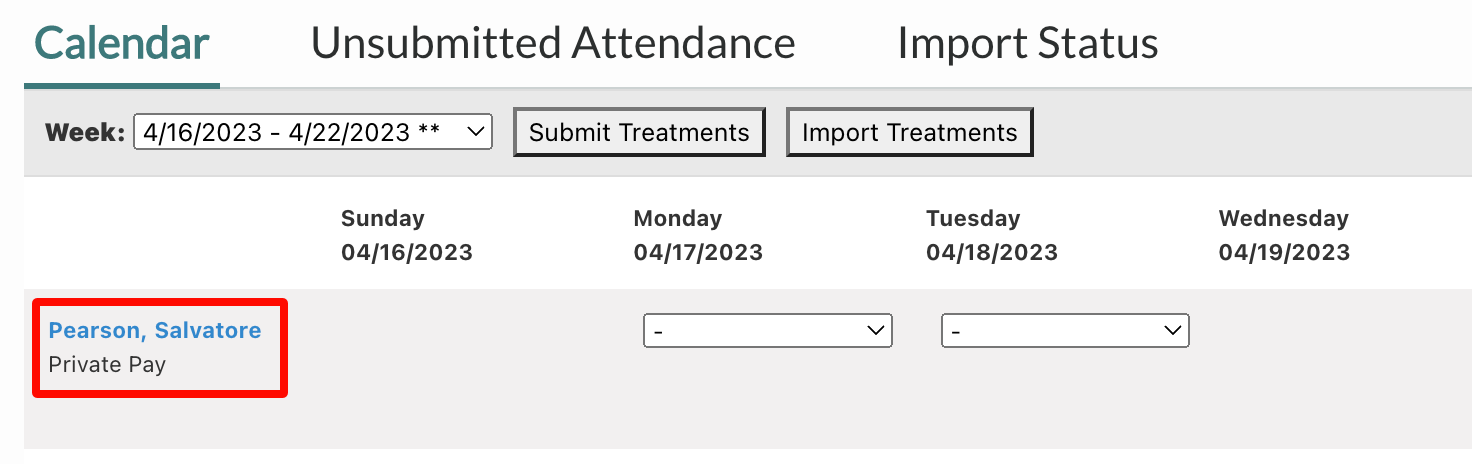Select the 04/17/2023 date under Monday
Image resolution: width=1472 pixels, height=464 pixels.
click(x=698, y=252)
